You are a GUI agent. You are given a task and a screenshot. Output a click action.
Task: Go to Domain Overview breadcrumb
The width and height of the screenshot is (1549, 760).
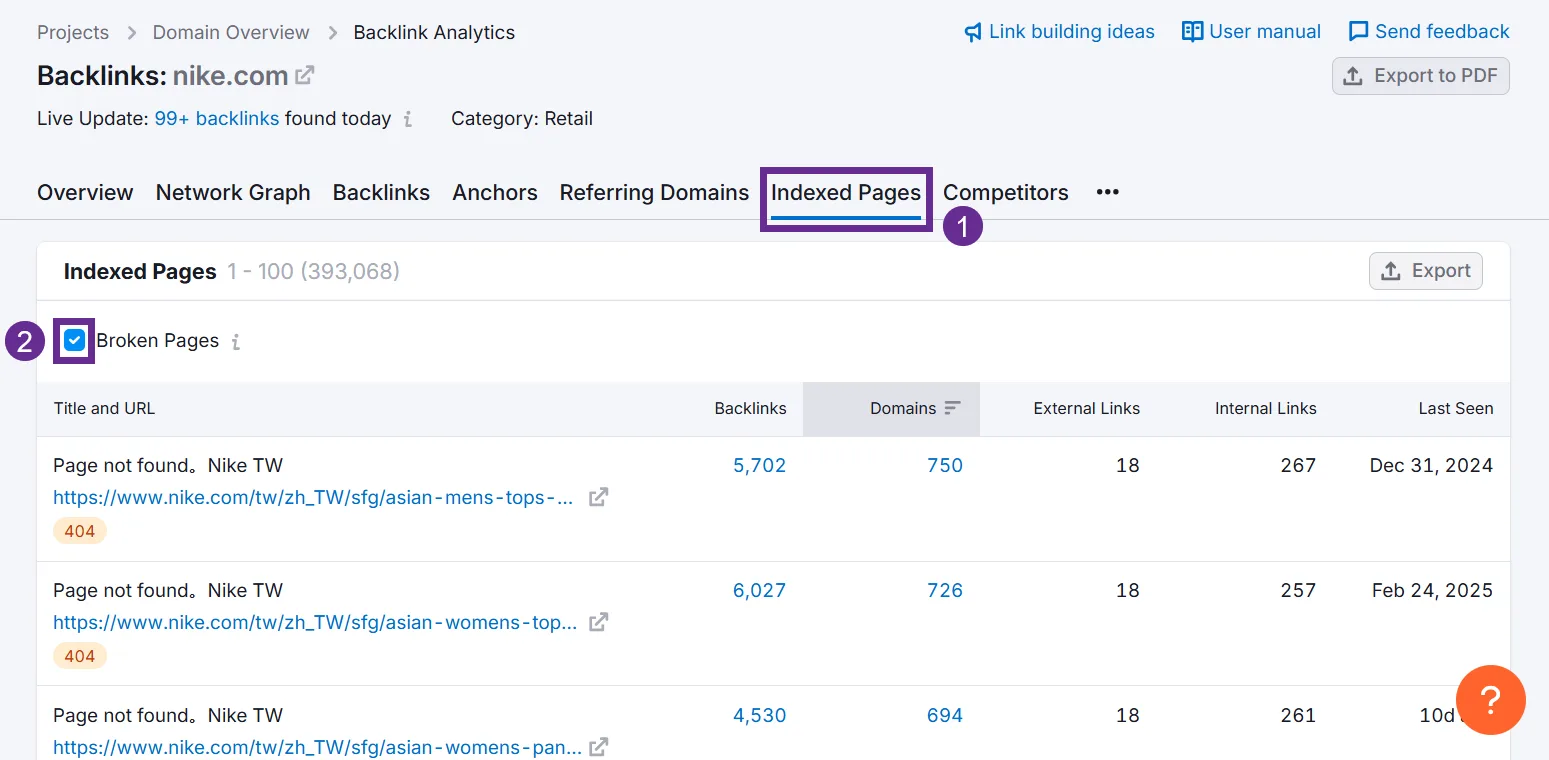click(231, 32)
